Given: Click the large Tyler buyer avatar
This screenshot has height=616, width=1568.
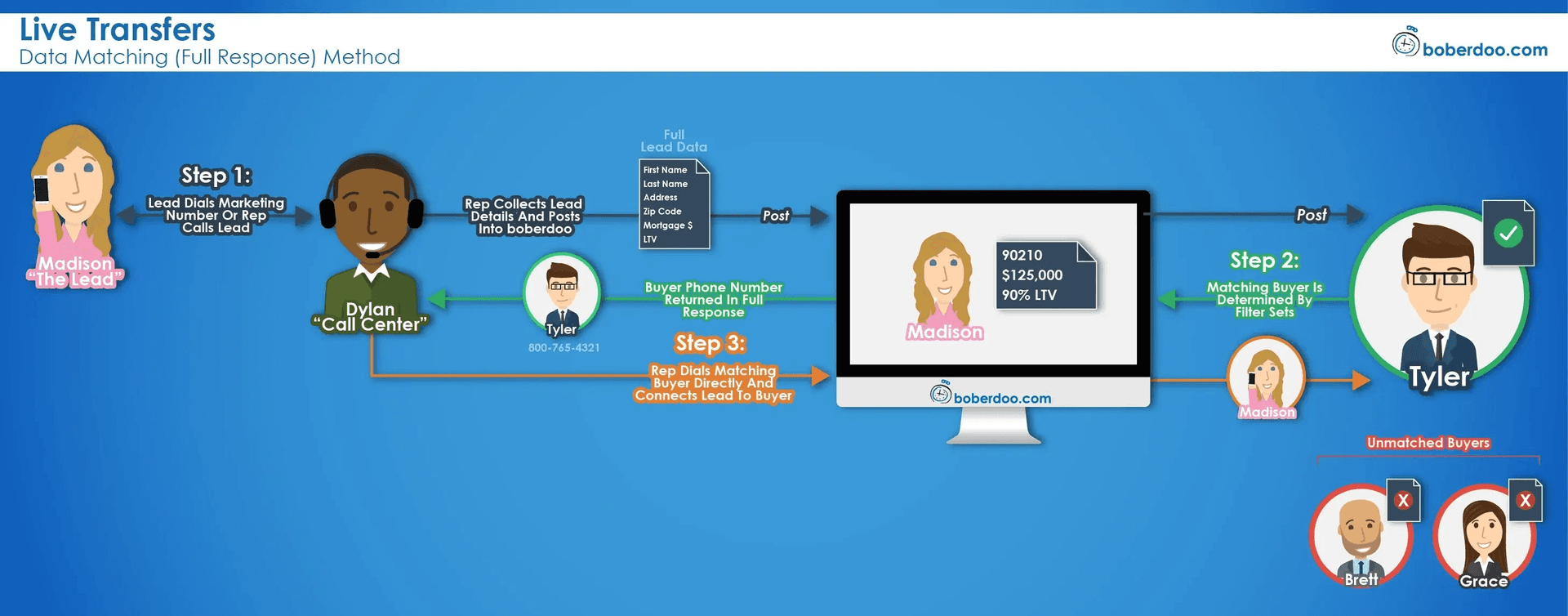Looking at the screenshot, I should pyautogui.click(x=1439, y=297).
